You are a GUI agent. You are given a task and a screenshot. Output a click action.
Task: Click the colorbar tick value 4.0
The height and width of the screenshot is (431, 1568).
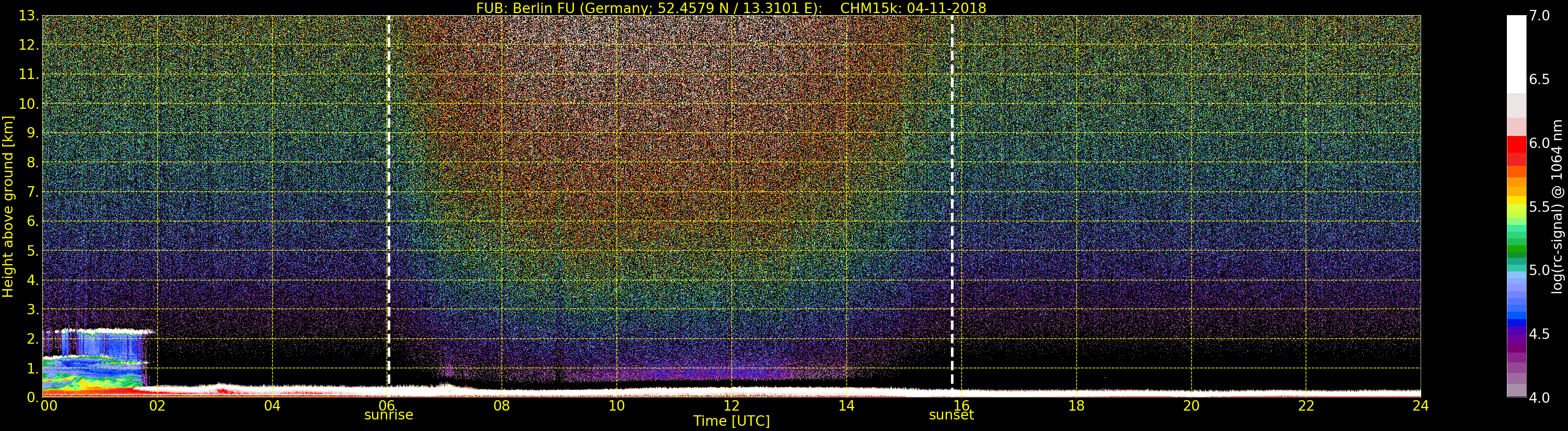(1539, 398)
